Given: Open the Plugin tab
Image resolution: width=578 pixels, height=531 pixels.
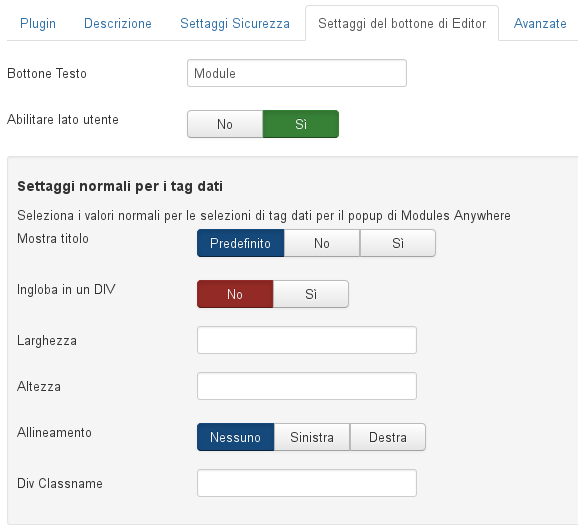Looking at the screenshot, I should click(x=38, y=23).
